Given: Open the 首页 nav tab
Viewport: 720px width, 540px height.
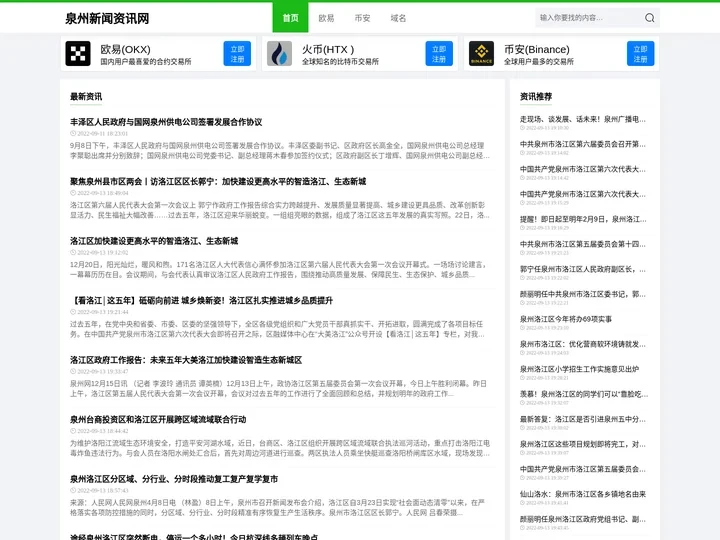Looking at the screenshot, I should (x=290, y=18).
